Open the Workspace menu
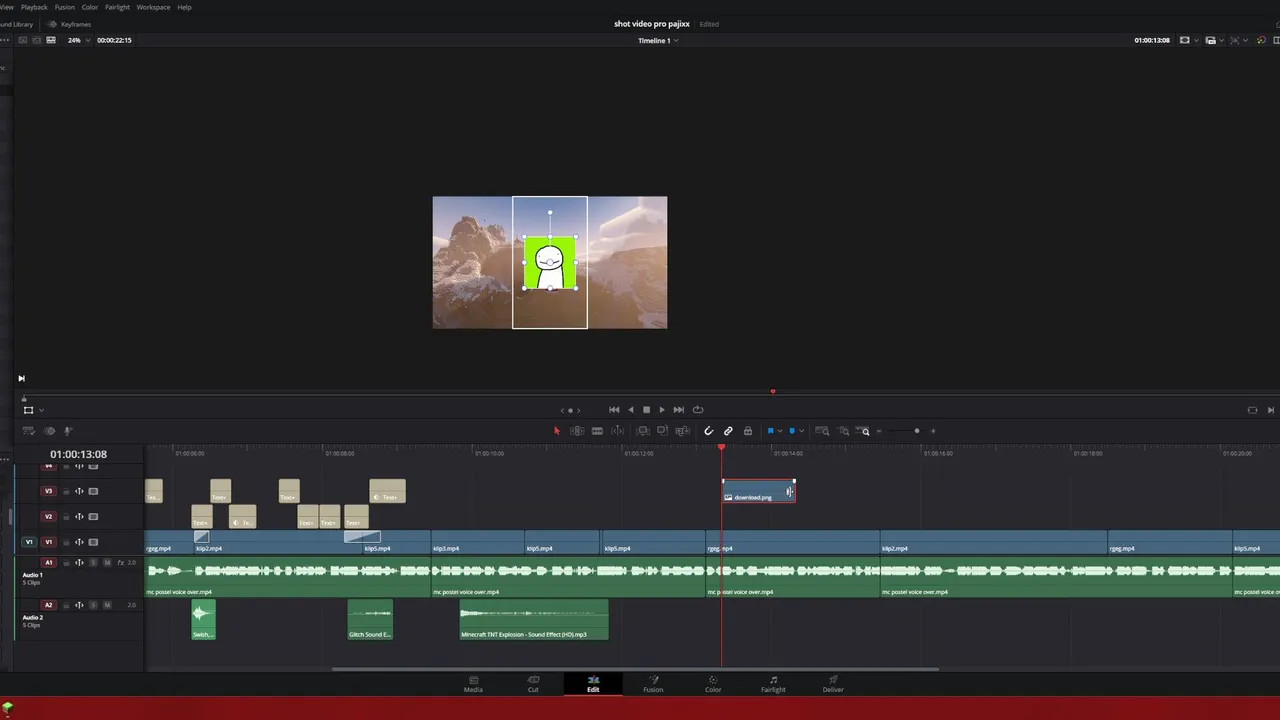The height and width of the screenshot is (720, 1280). tap(153, 7)
